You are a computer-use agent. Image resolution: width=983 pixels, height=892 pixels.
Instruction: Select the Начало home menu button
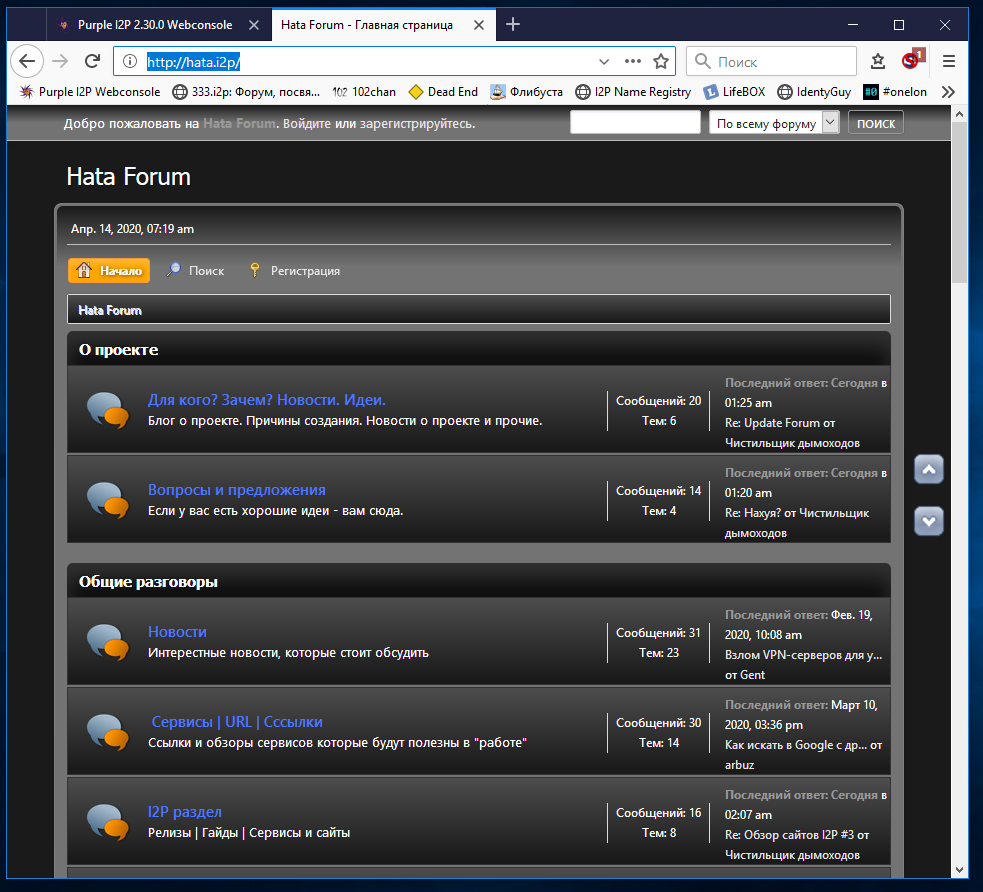tap(109, 271)
